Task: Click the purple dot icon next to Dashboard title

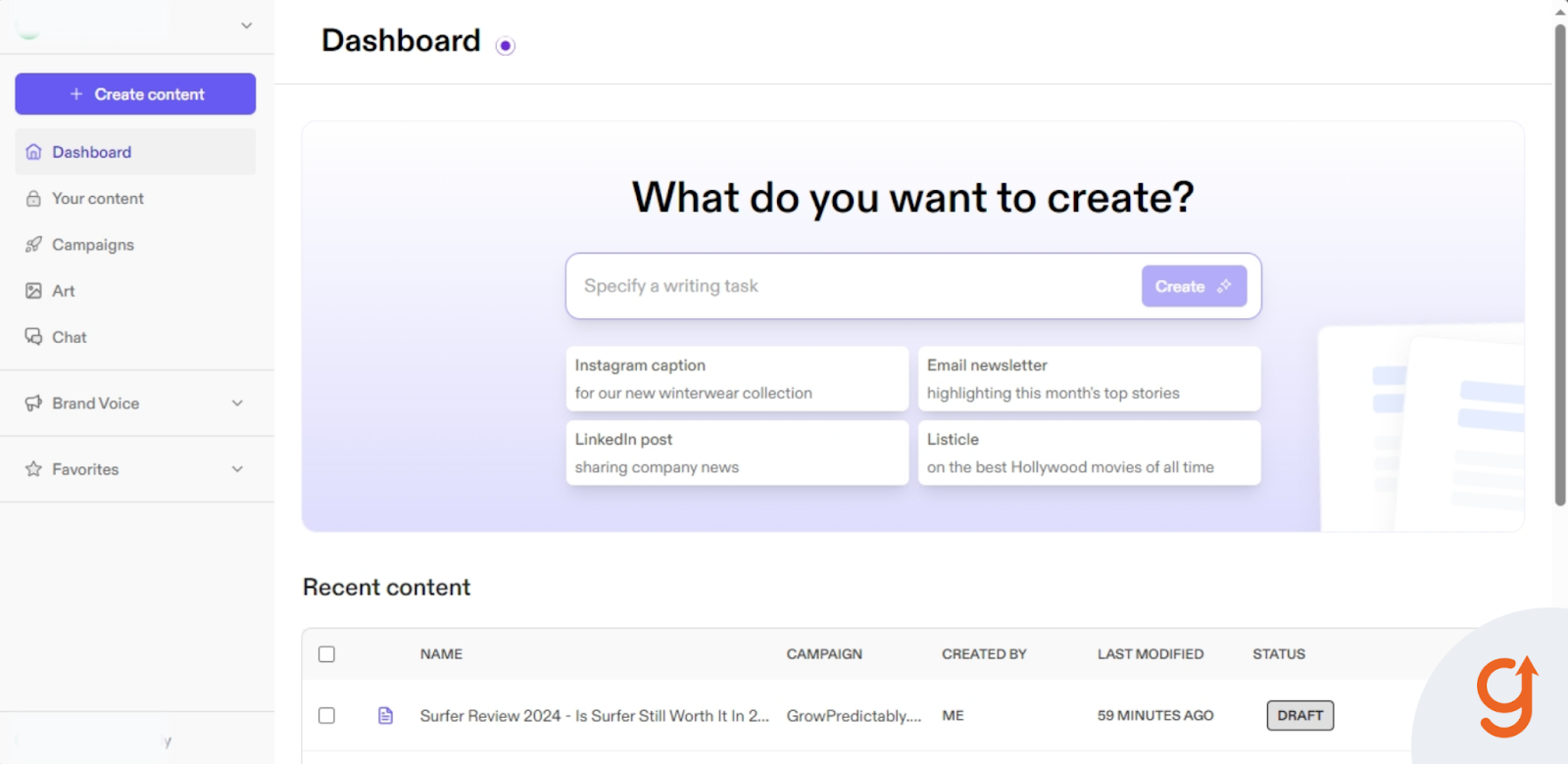Action: click(506, 46)
